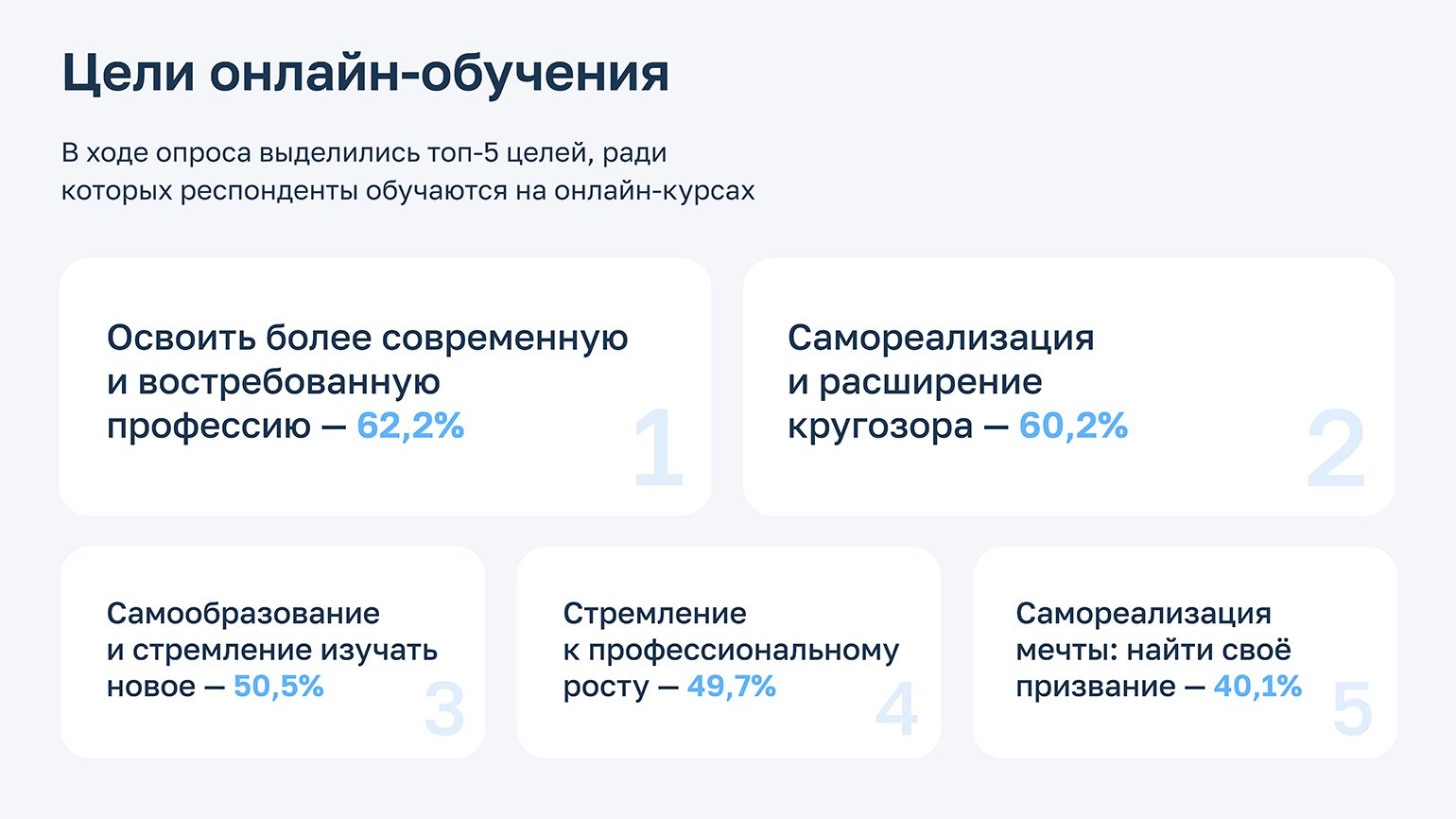This screenshot has height=819, width=1456.
Task: Click 'респонденты обучаются на онлайн-курсах' text line
Action: (x=467, y=191)
